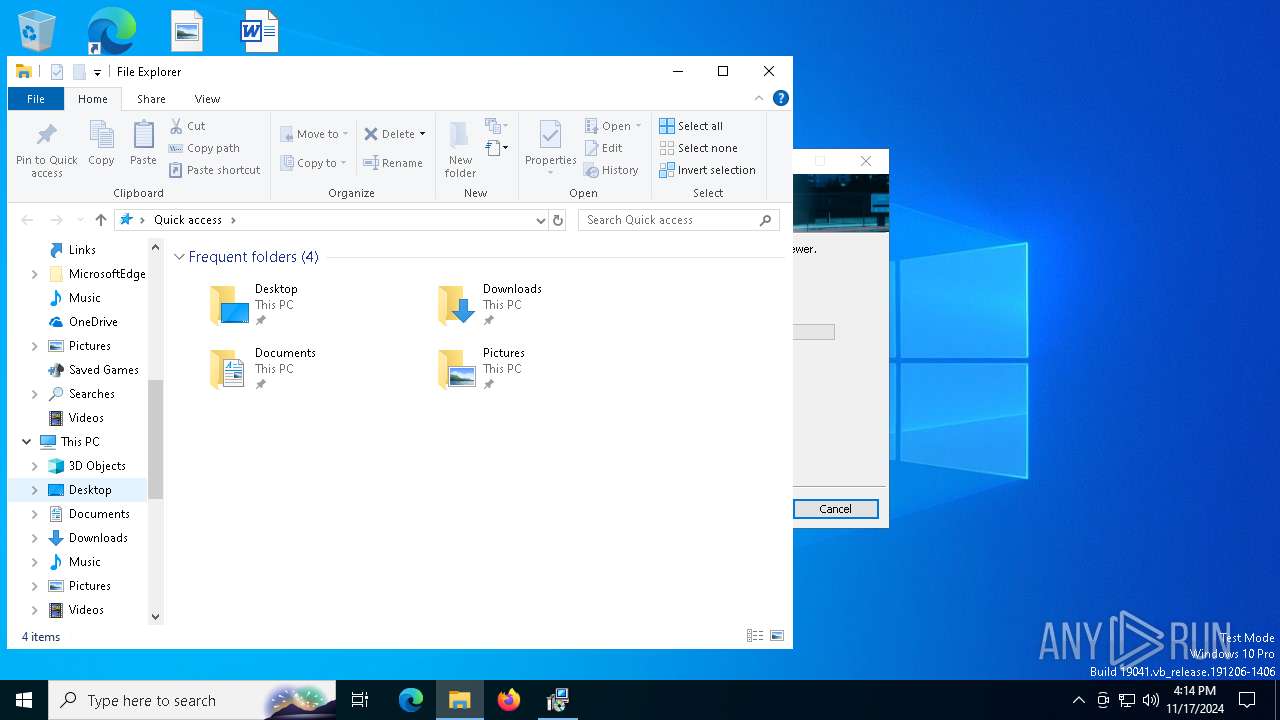1280x720 pixels.
Task: Click the Copy ribbon icon
Action: (101, 135)
